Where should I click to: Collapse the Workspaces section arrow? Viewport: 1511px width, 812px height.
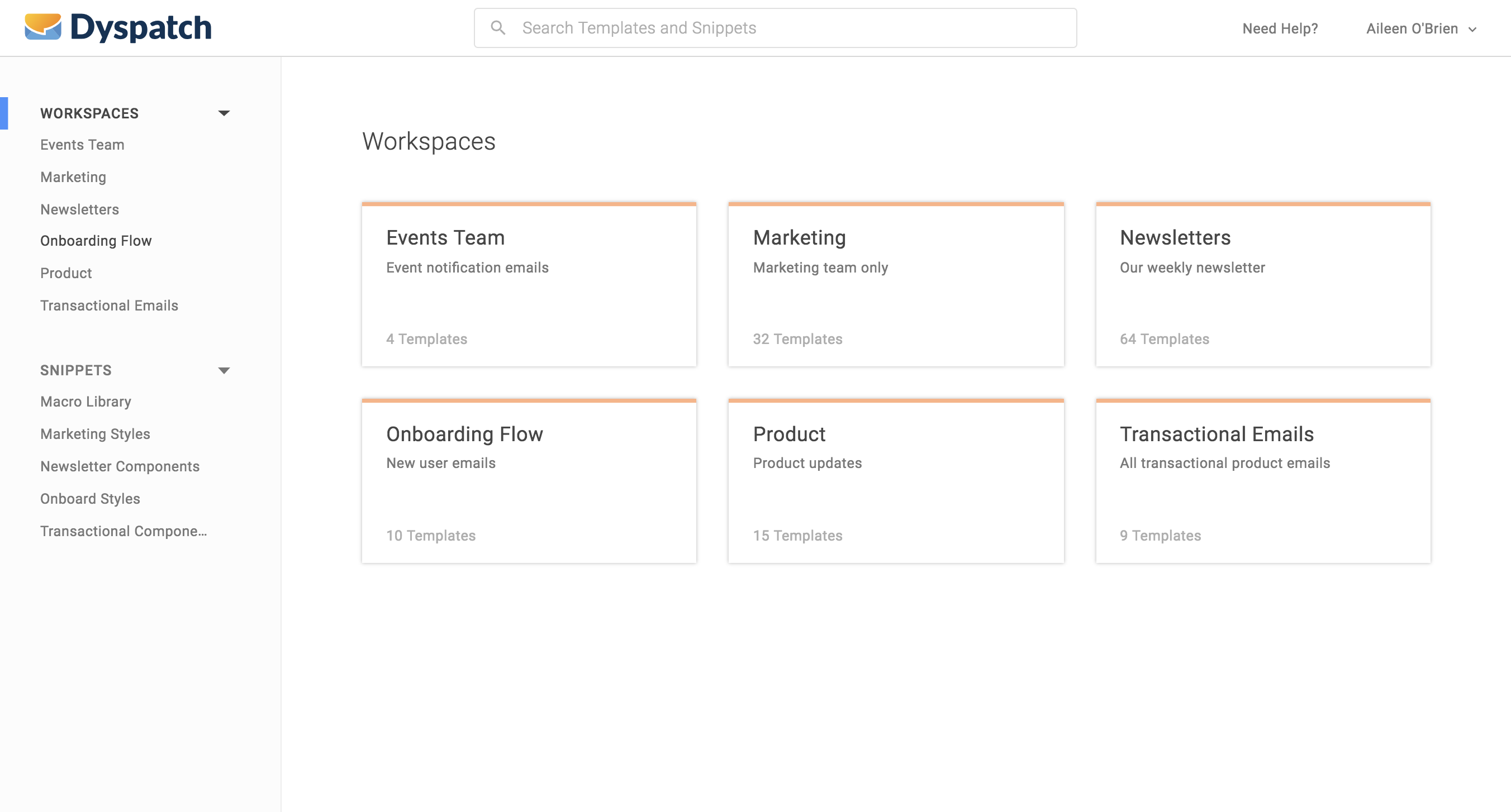coord(224,113)
